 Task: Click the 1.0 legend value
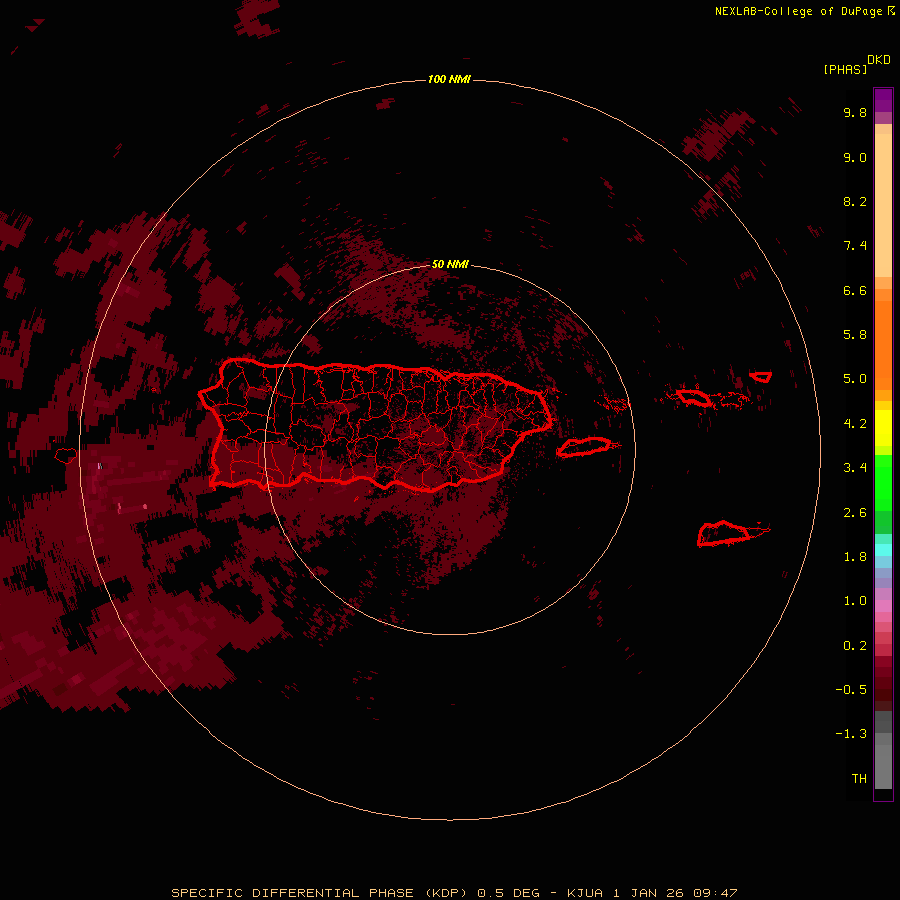click(x=855, y=601)
